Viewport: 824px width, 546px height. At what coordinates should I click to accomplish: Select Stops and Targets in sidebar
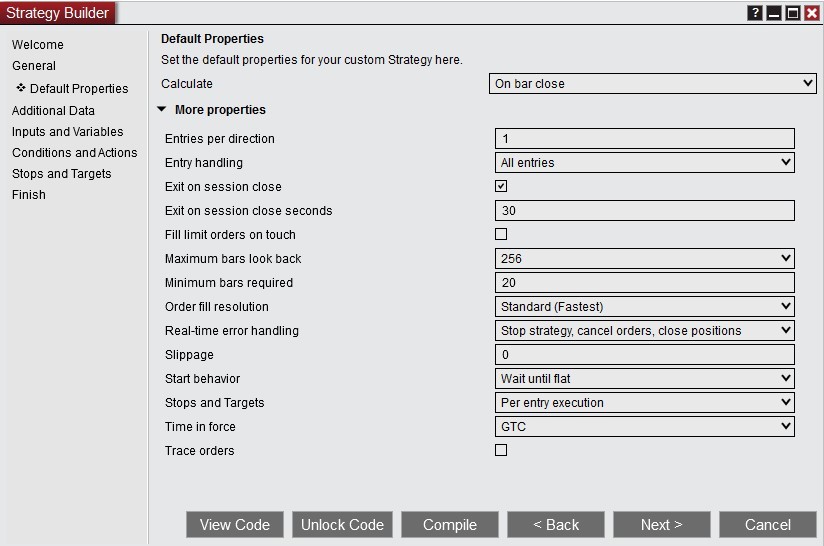pyautogui.click(x=62, y=174)
